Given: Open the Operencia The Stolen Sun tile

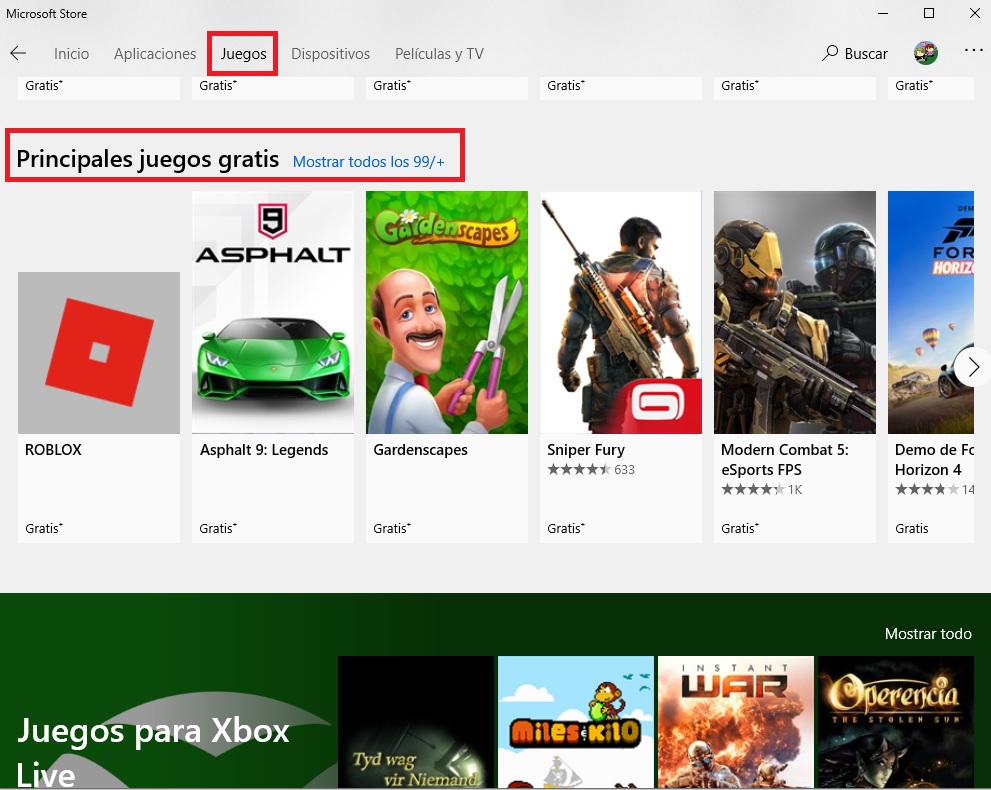Looking at the screenshot, I should 896,722.
